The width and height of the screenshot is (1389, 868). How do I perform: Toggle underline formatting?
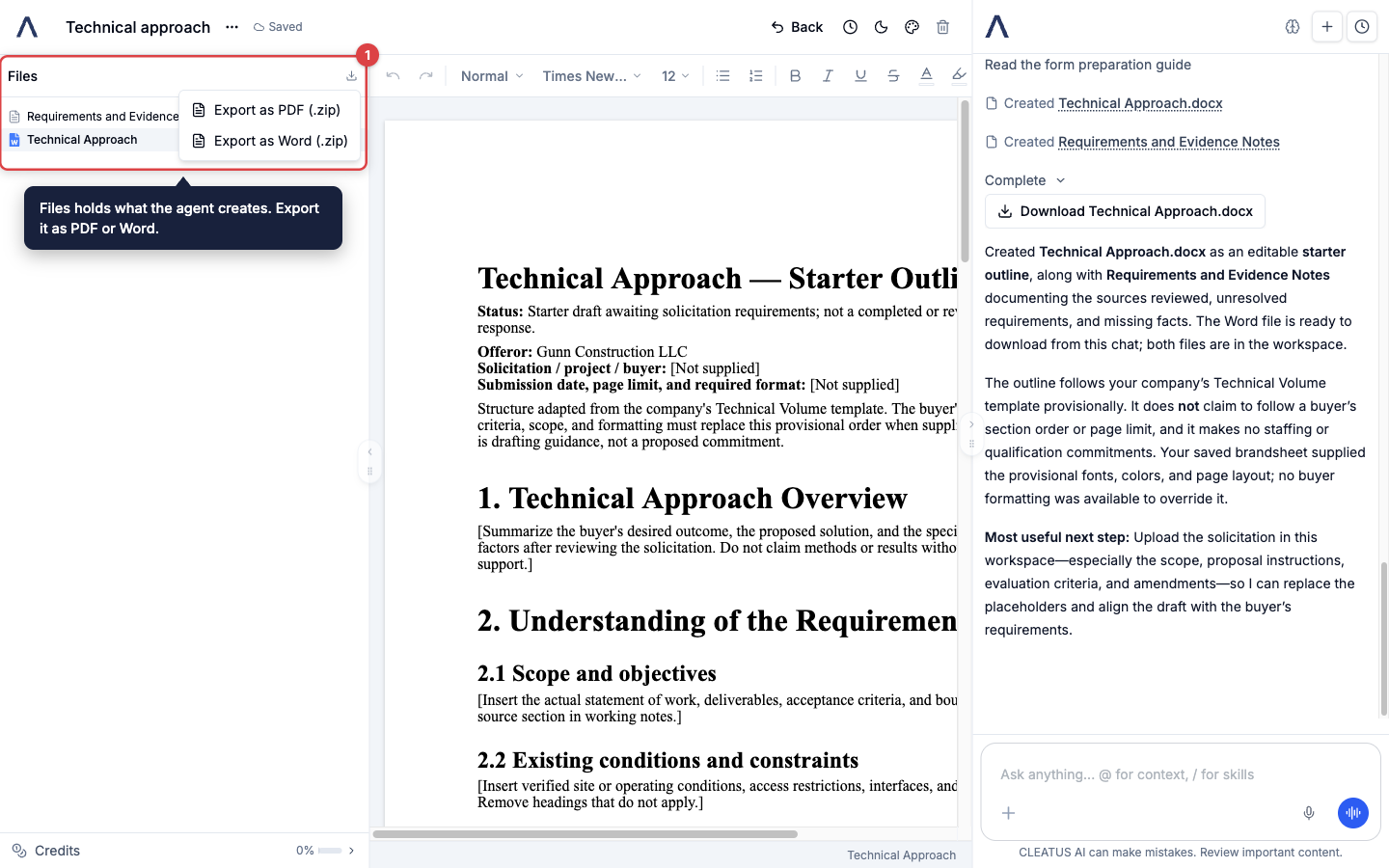tap(860, 76)
